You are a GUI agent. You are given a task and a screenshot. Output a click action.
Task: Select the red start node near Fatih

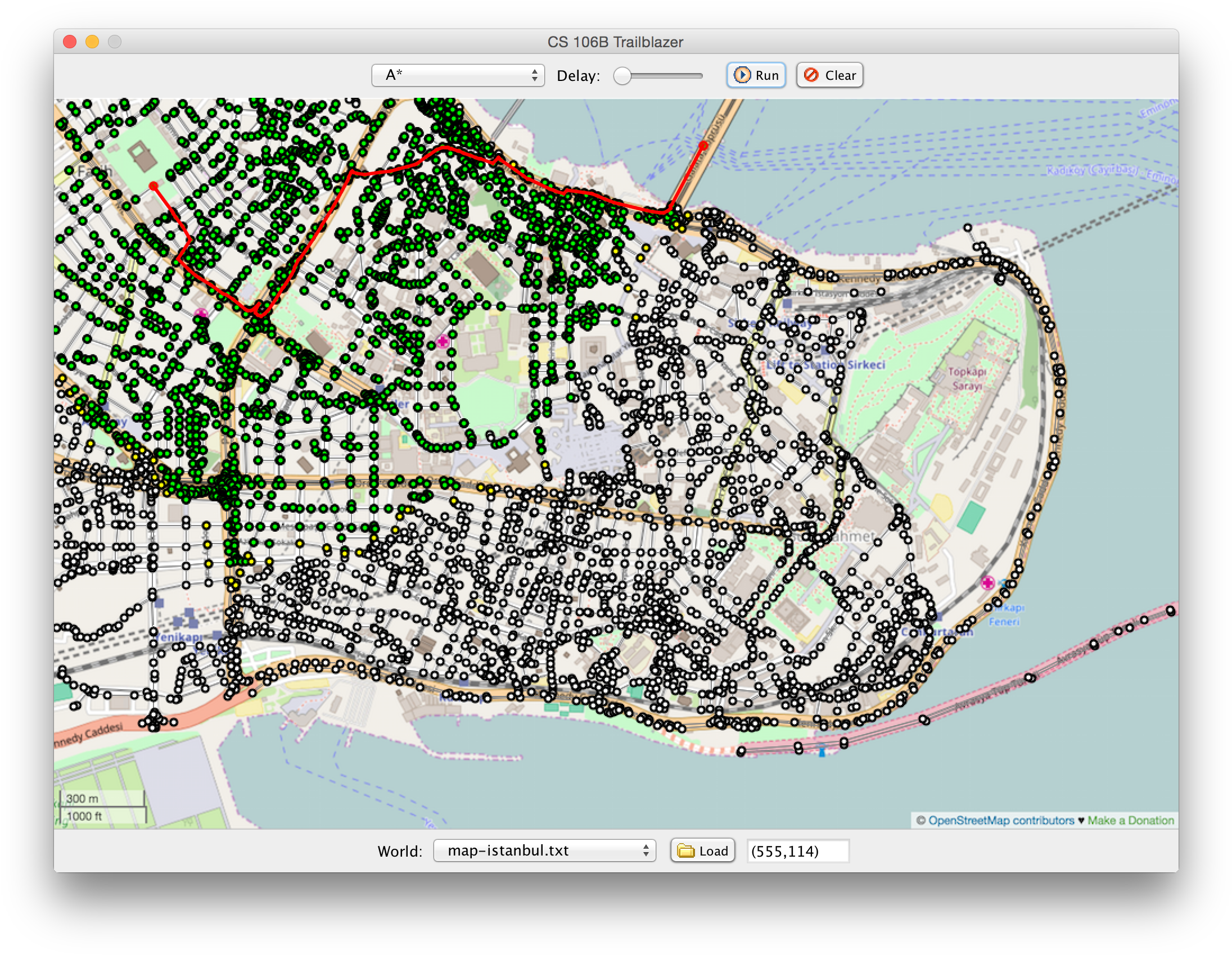click(x=153, y=185)
